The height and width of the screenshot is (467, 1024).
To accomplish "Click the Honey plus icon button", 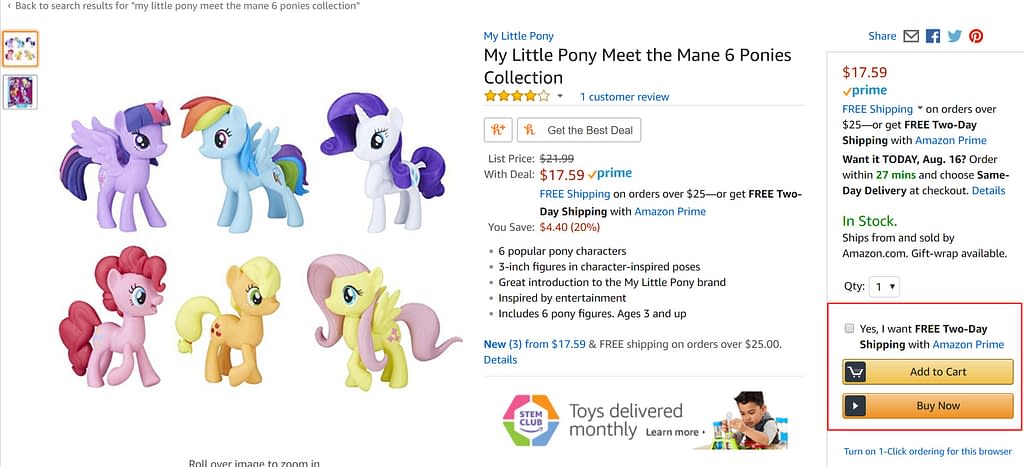I will point(498,130).
